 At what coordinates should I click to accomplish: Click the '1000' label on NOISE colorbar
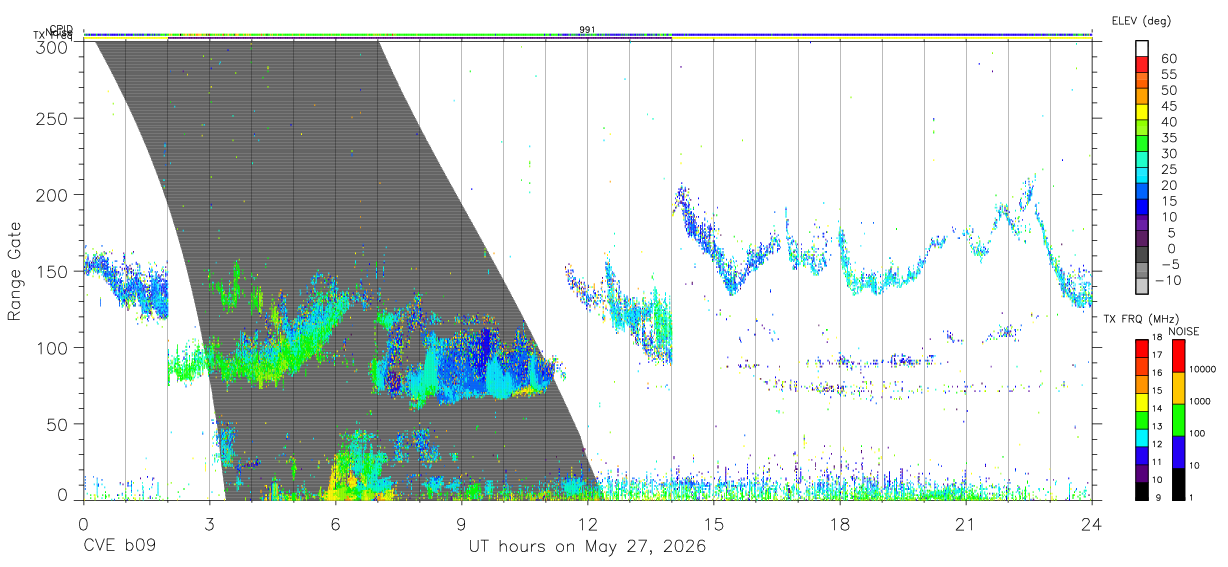[x=1201, y=402]
